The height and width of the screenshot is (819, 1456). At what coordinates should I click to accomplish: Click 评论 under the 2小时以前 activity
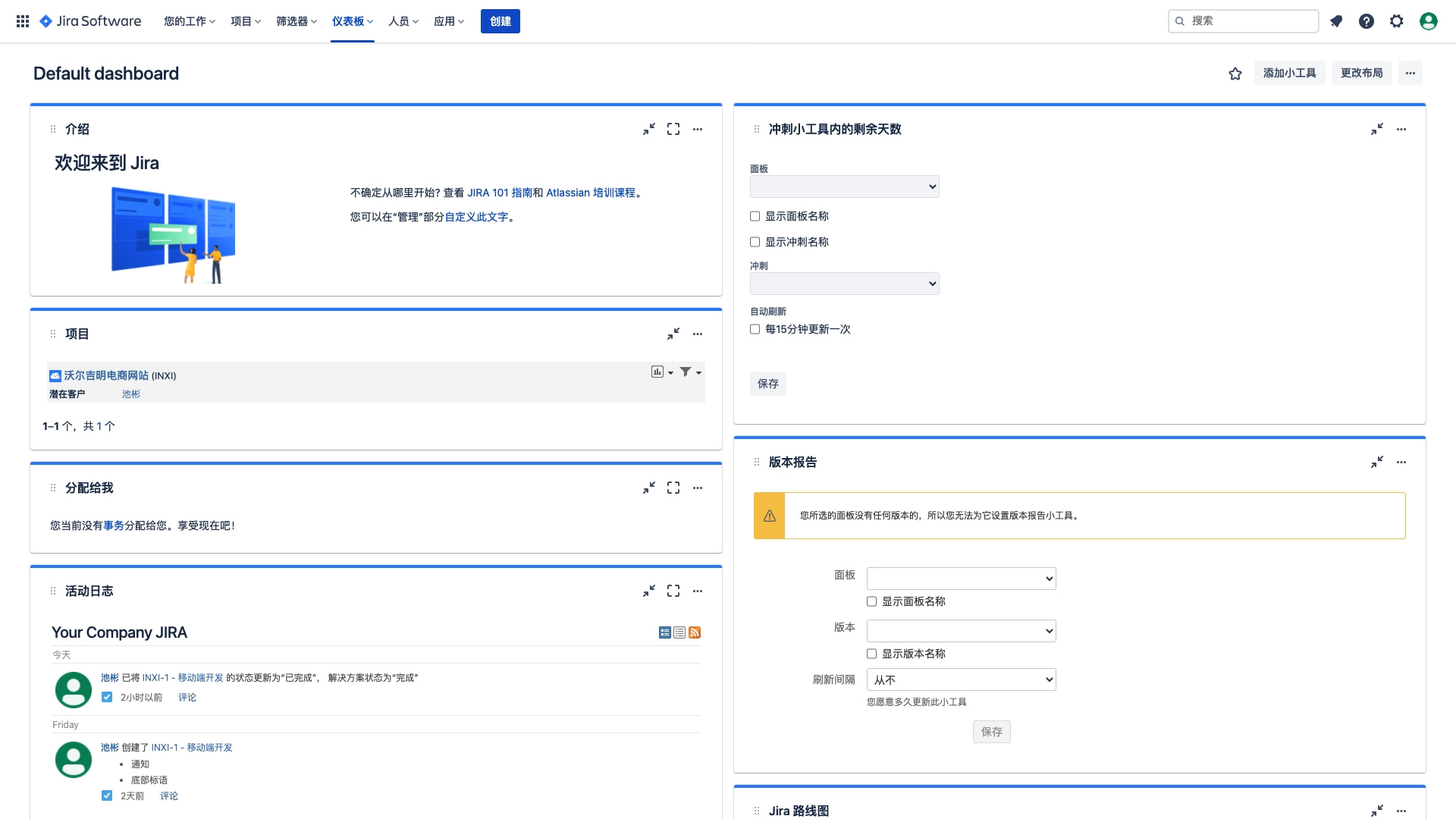[x=187, y=698]
